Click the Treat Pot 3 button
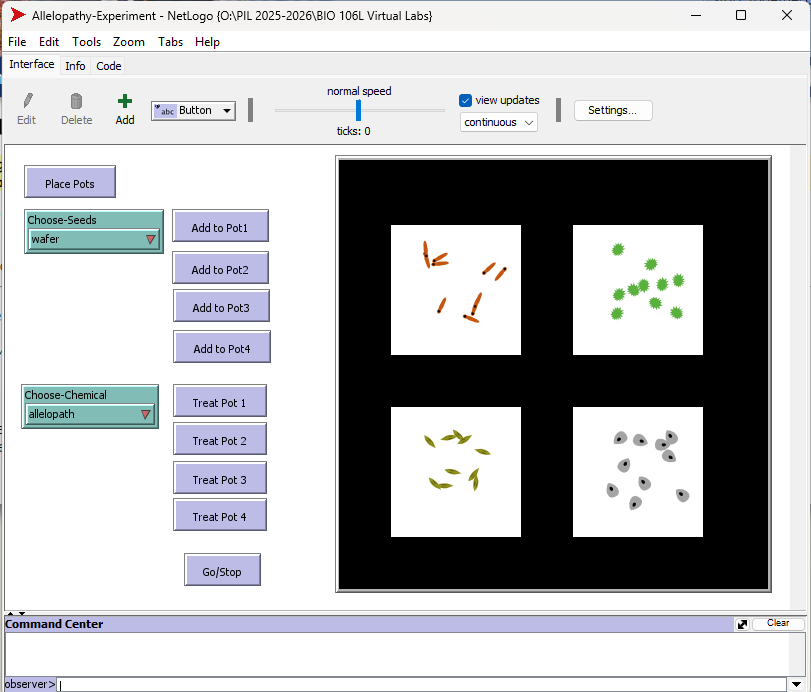 (220, 478)
